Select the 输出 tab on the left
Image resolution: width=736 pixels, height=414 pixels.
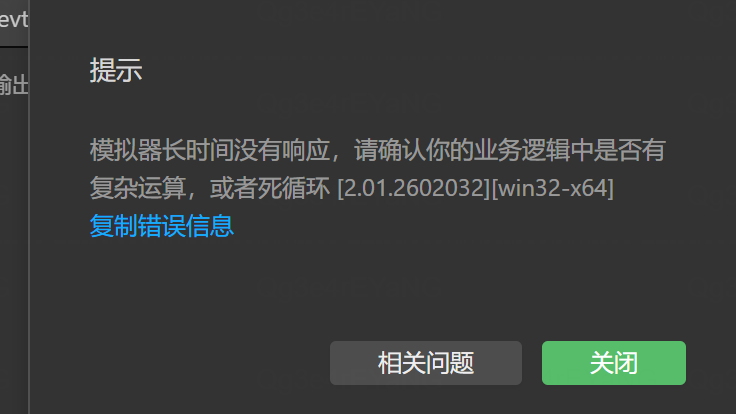pos(14,85)
